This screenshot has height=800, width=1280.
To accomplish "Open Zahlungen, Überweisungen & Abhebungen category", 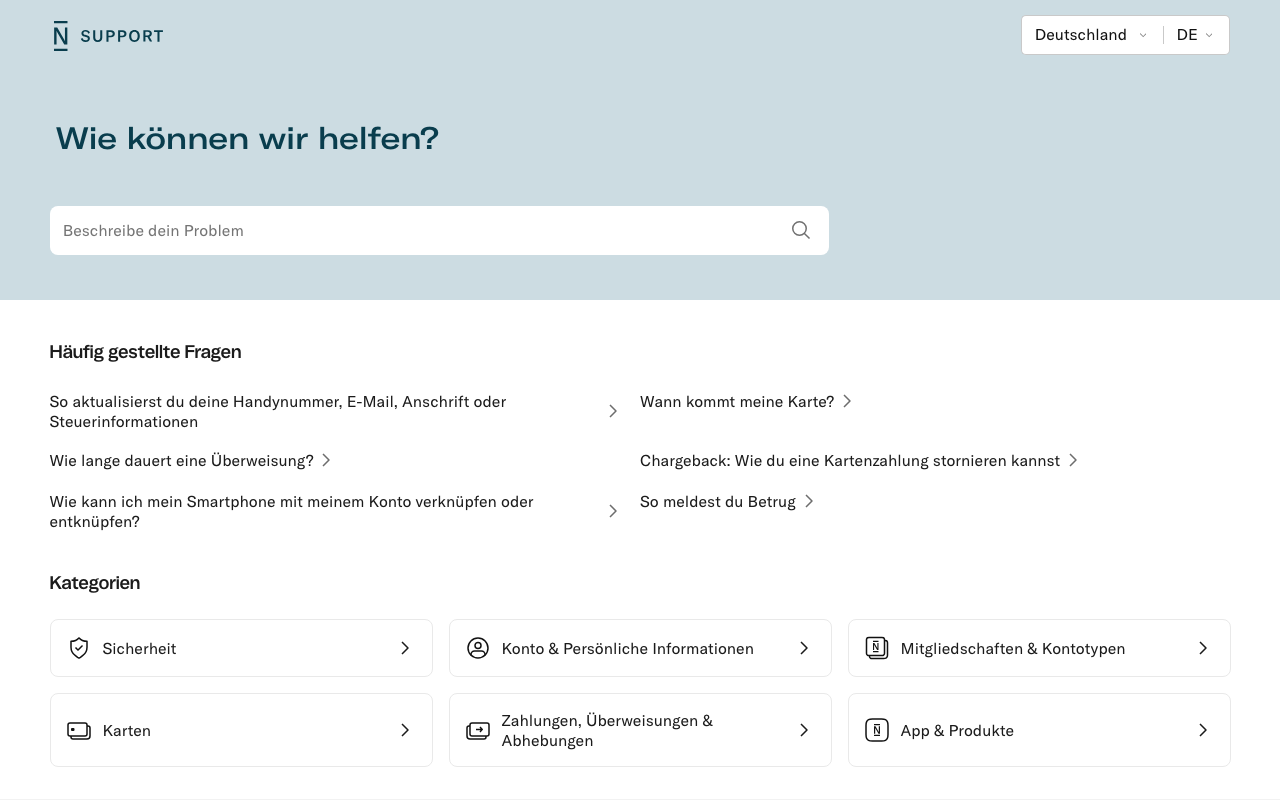I will [x=640, y=730].
